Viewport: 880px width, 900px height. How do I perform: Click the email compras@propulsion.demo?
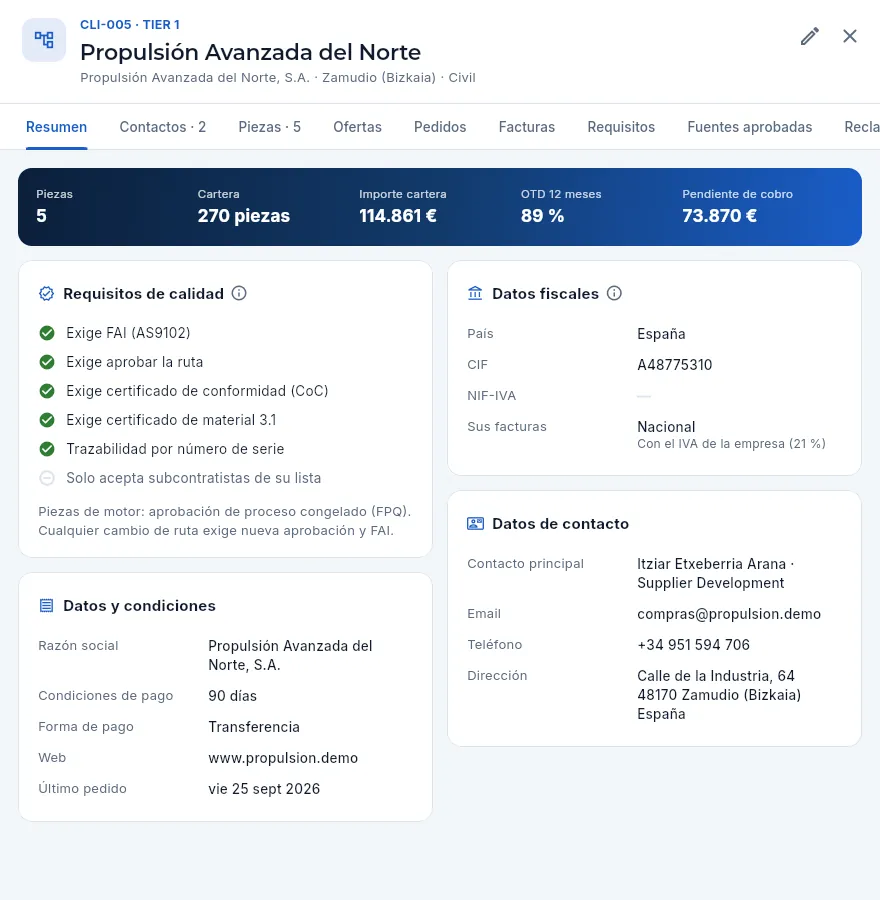(729, 614)
